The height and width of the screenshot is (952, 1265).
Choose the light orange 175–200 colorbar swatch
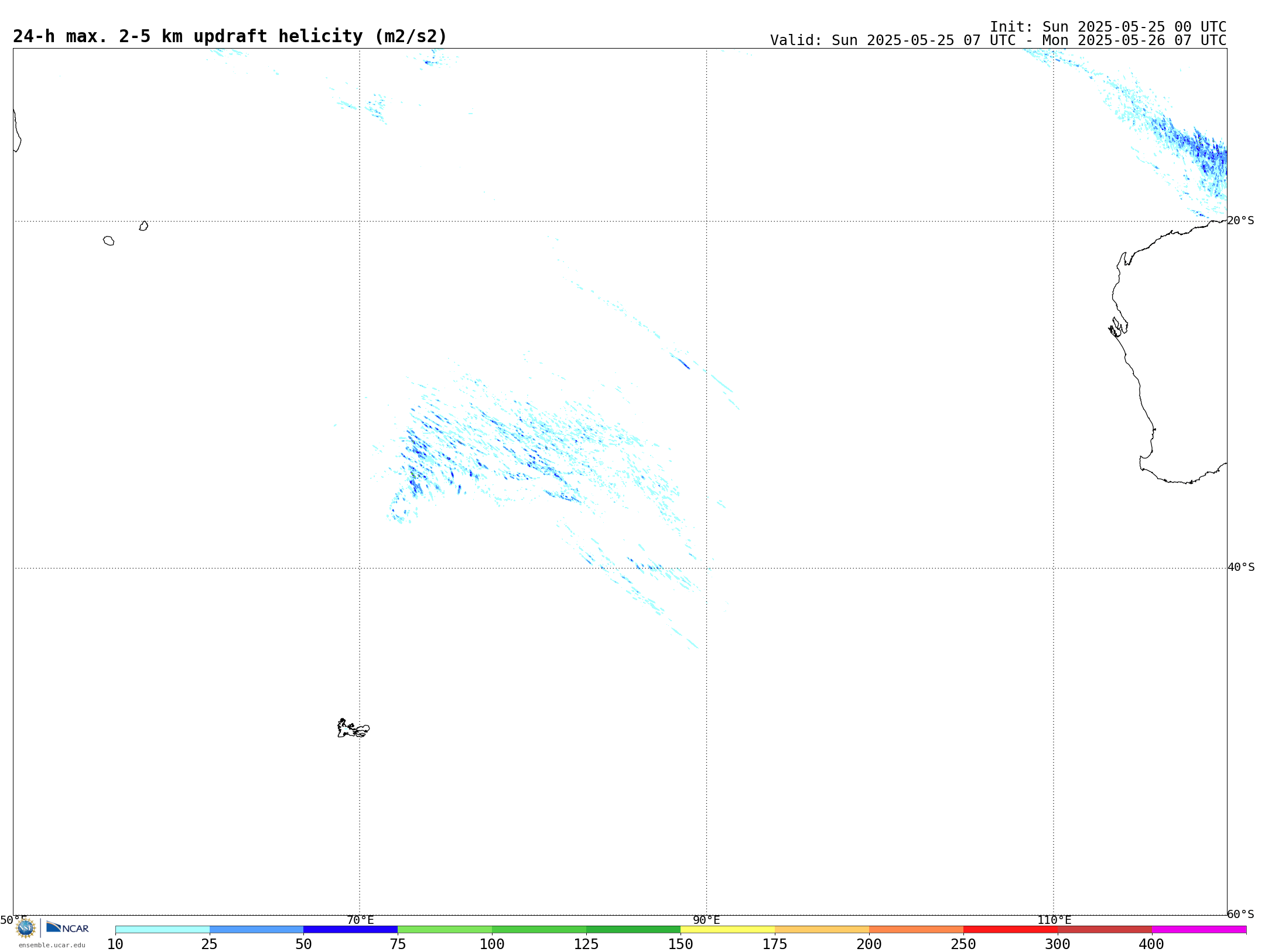(822, 929)
